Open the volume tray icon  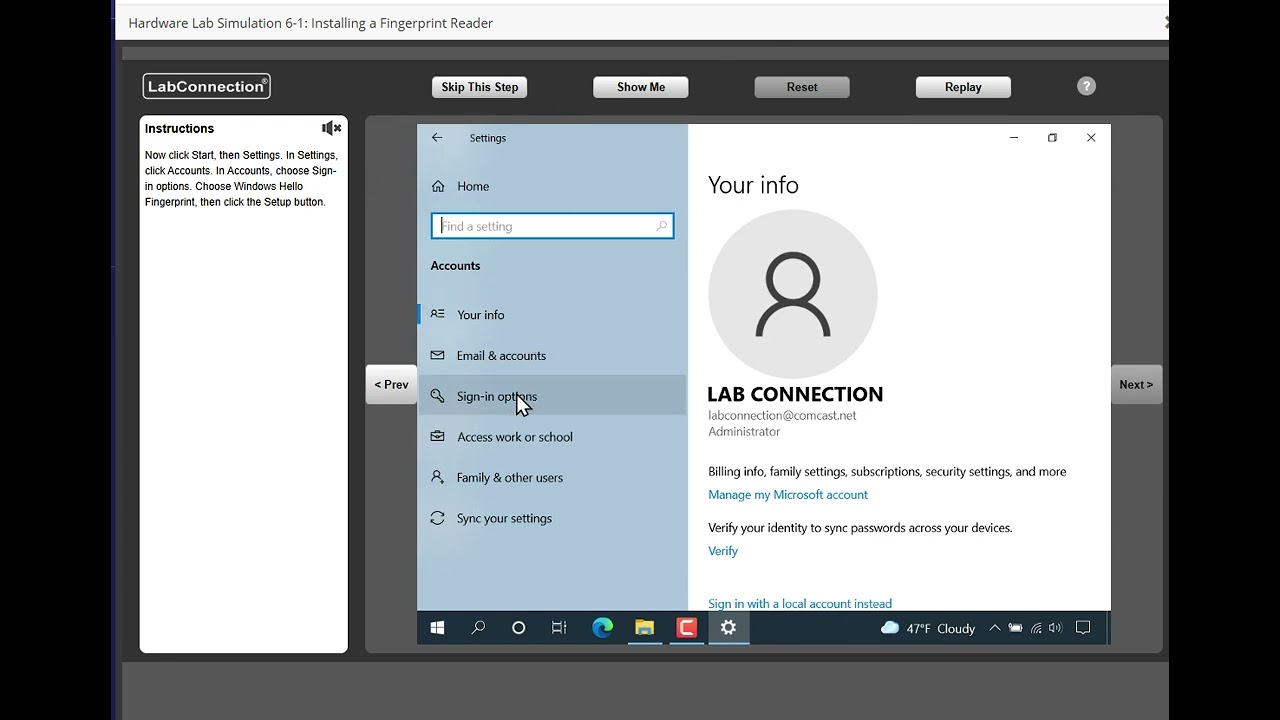(1055, 628)
